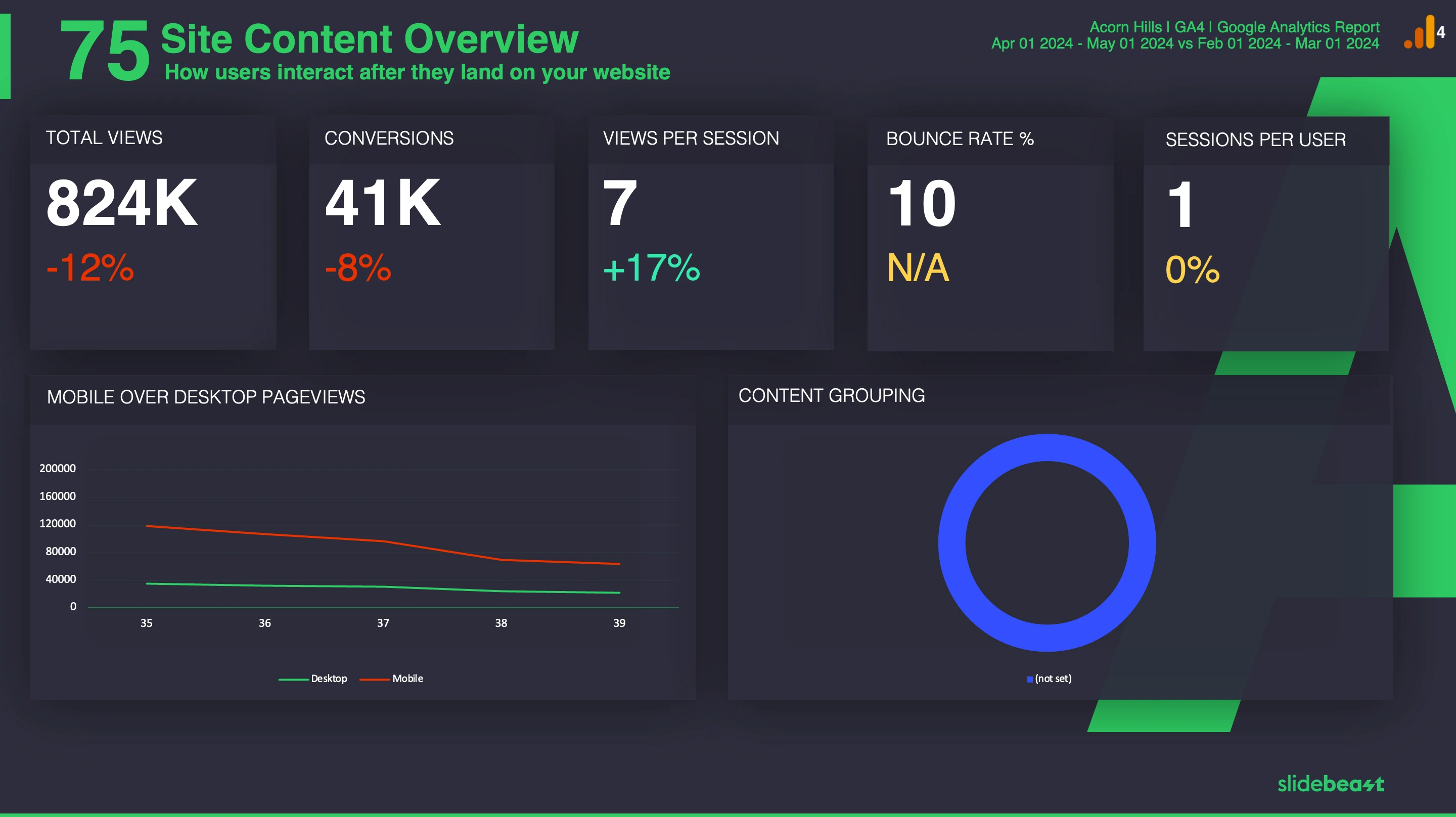This screenshot has width=1456, height=817.
Task: Click the -8% change value
Action: click(x=358, y=267)
